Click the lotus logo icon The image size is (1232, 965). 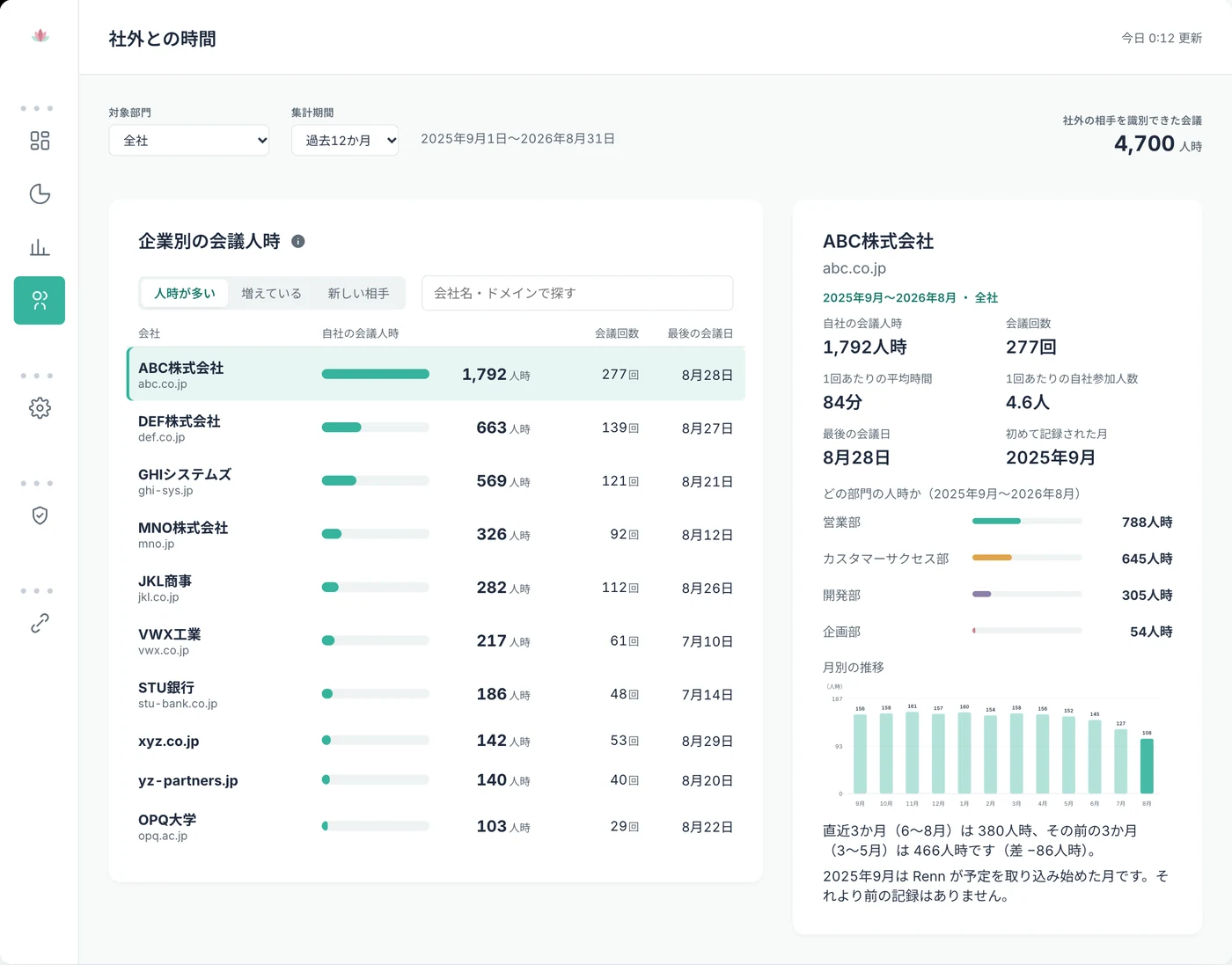[x=40, y=36]
